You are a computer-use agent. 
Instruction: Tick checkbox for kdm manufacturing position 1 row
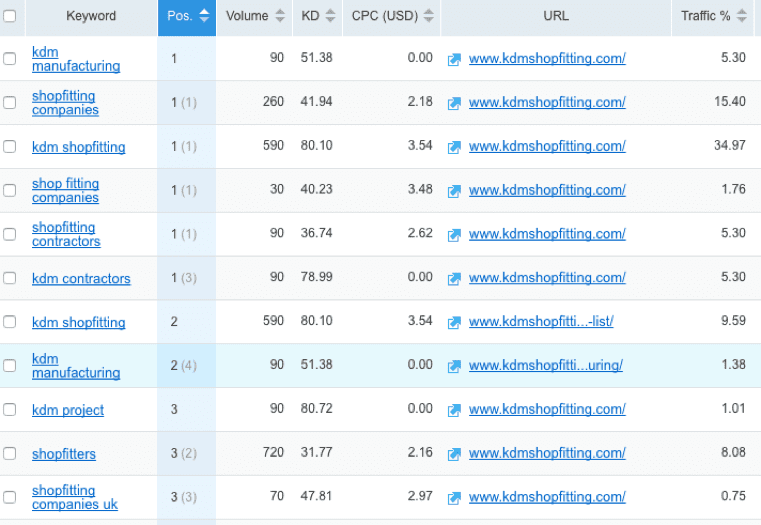pos(9,59)
